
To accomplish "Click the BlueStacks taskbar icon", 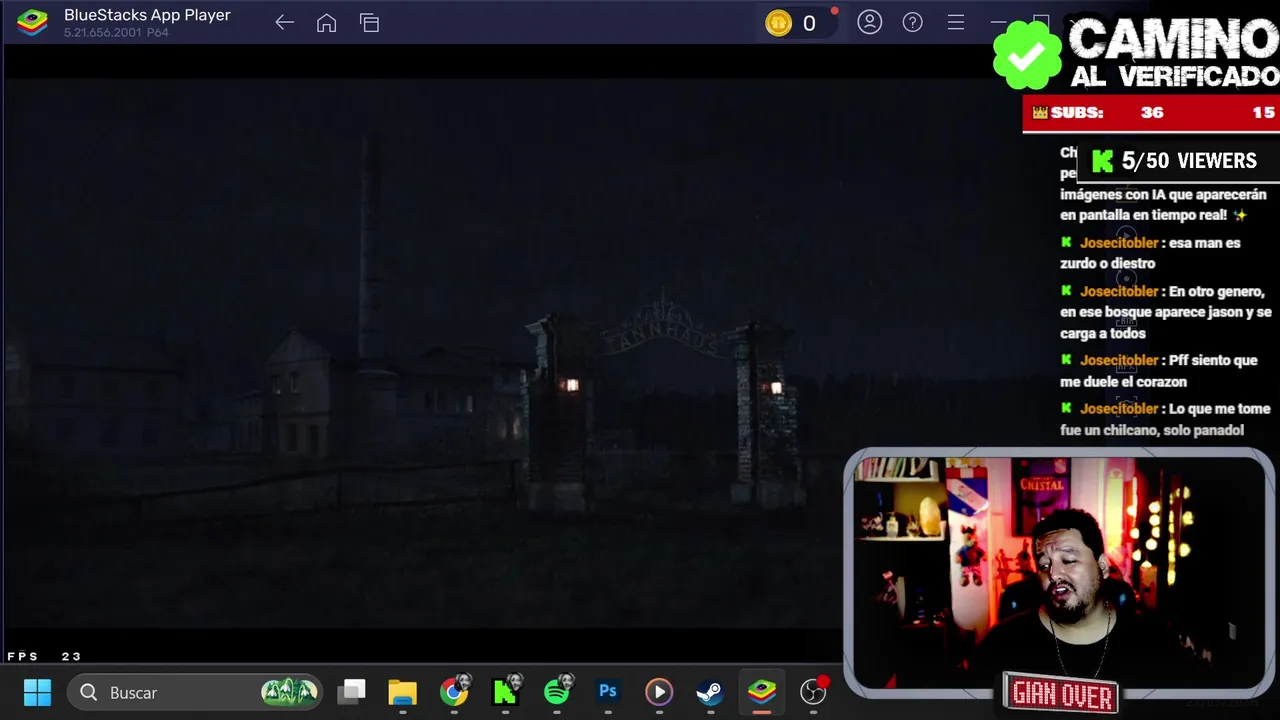I will pos(761,692).
